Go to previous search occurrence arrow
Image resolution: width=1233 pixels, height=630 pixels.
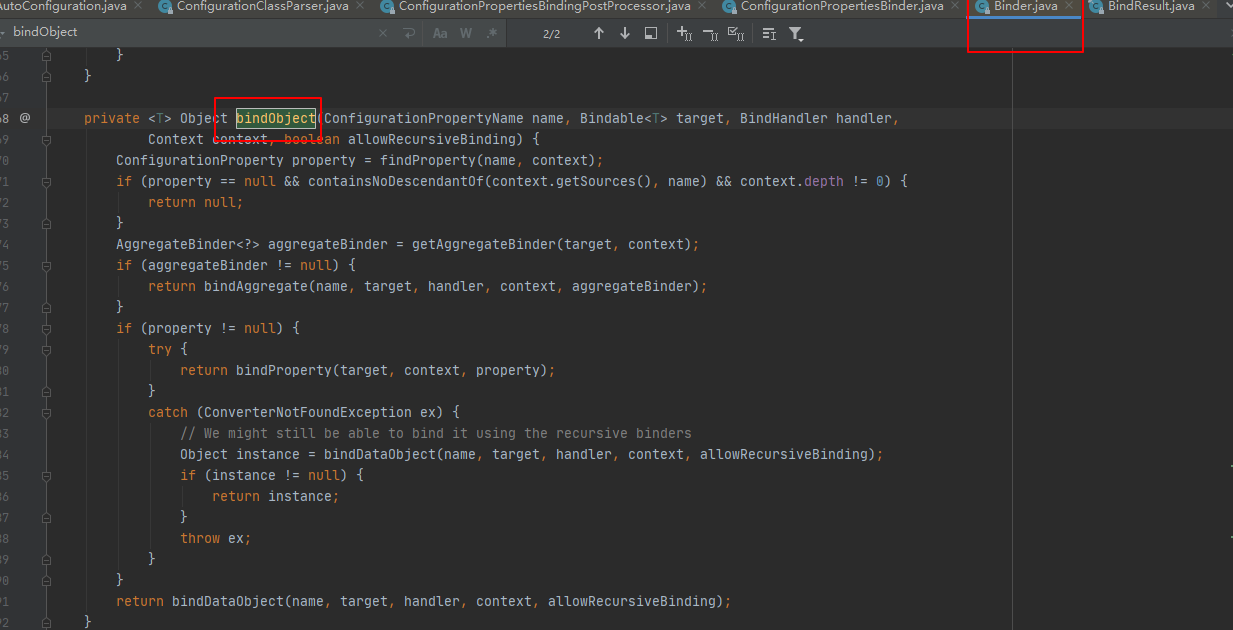(599, 33)
